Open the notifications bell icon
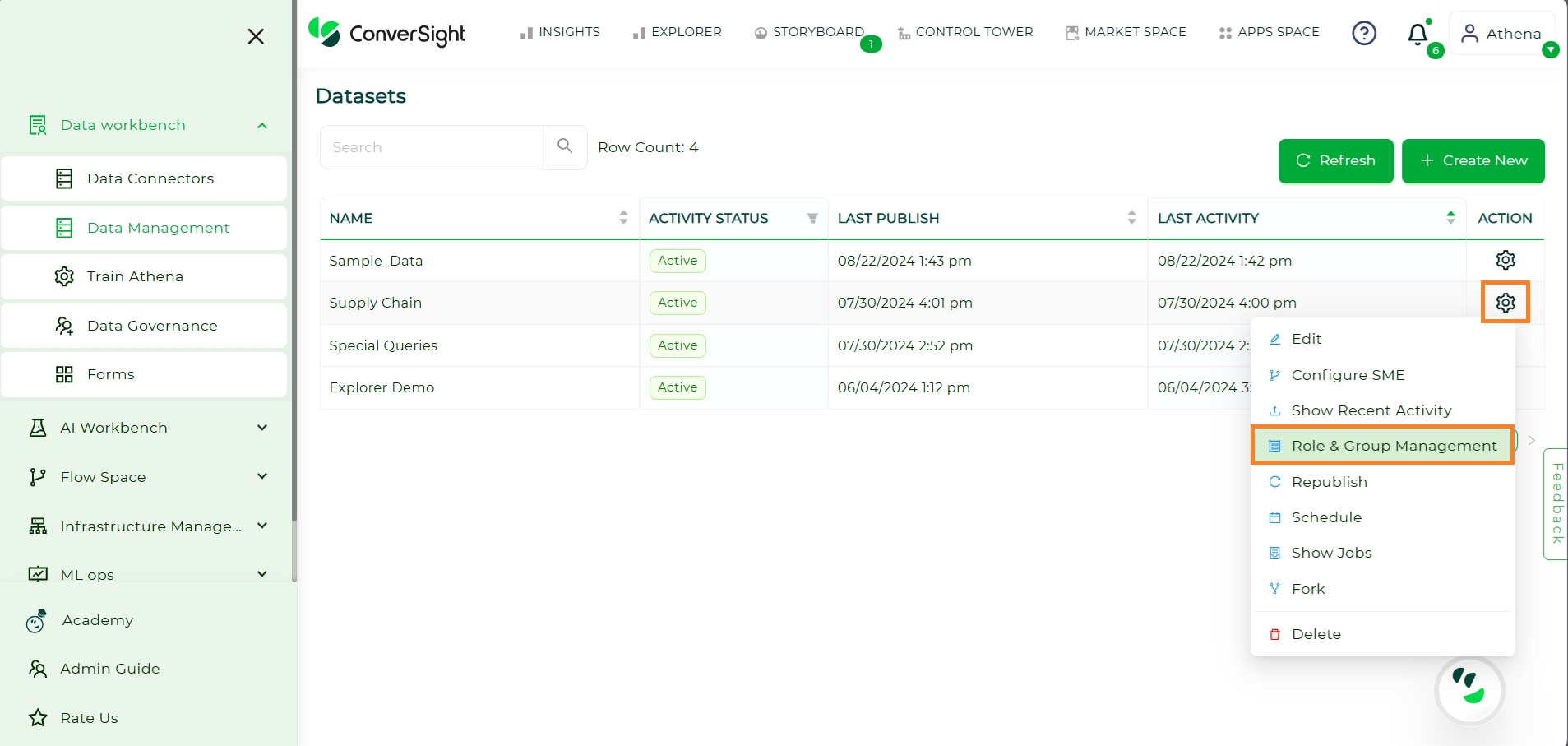This screenshot has width=1568, height=746. [x=1418, y=35]
